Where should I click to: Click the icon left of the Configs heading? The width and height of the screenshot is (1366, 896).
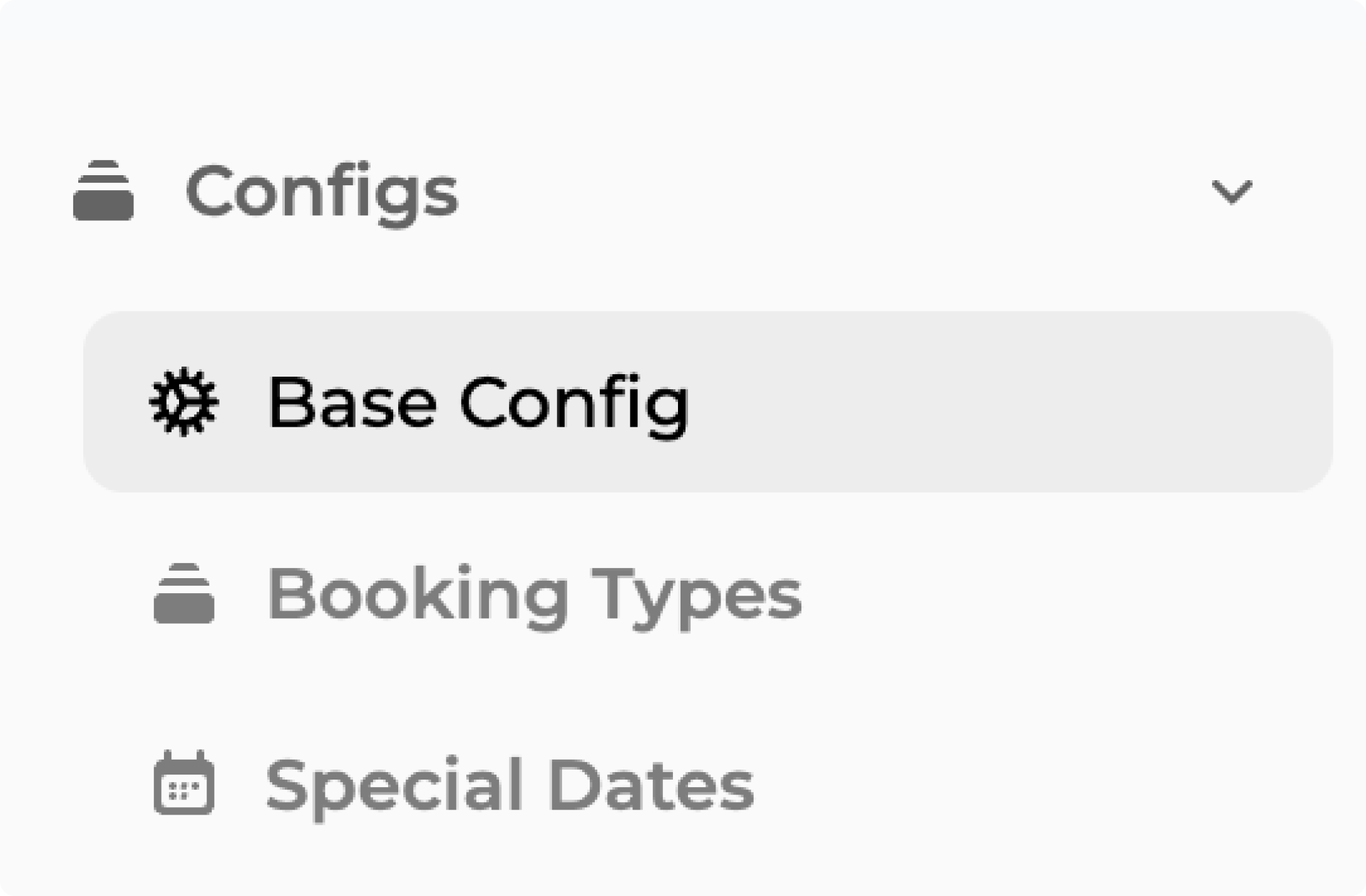(103, 191)
